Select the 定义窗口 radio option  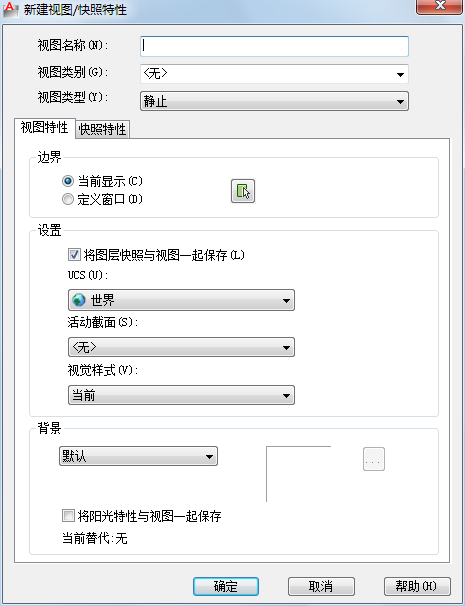tap(68, 199)
